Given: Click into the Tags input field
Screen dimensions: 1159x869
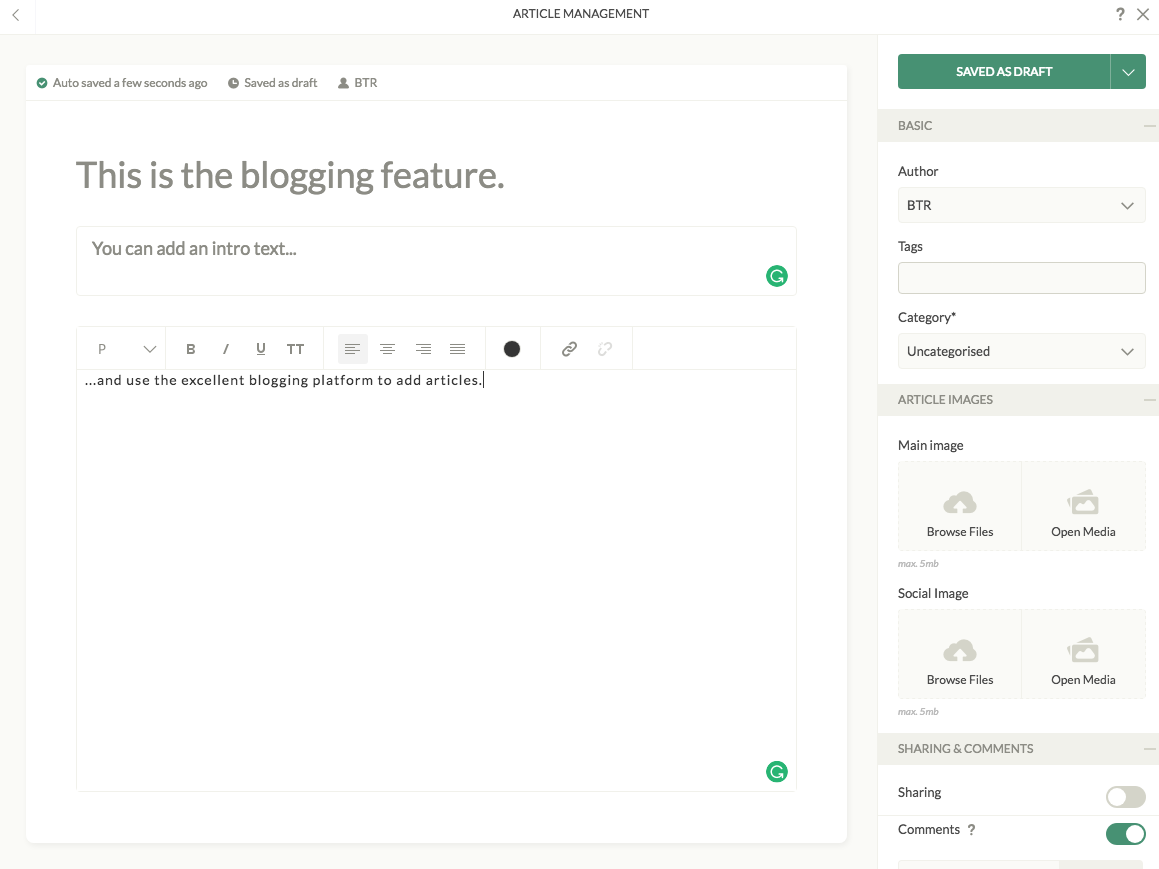Looking at the screenshot, I should (x=1021, y=278).
